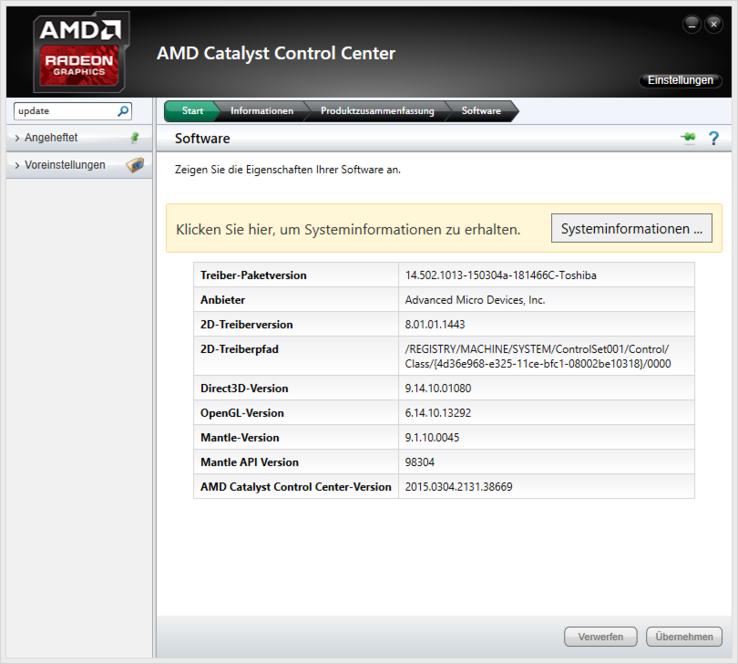Click the OpenGL-Version label
This screenshot has width=738, height=664.
[x=242, y=413]
